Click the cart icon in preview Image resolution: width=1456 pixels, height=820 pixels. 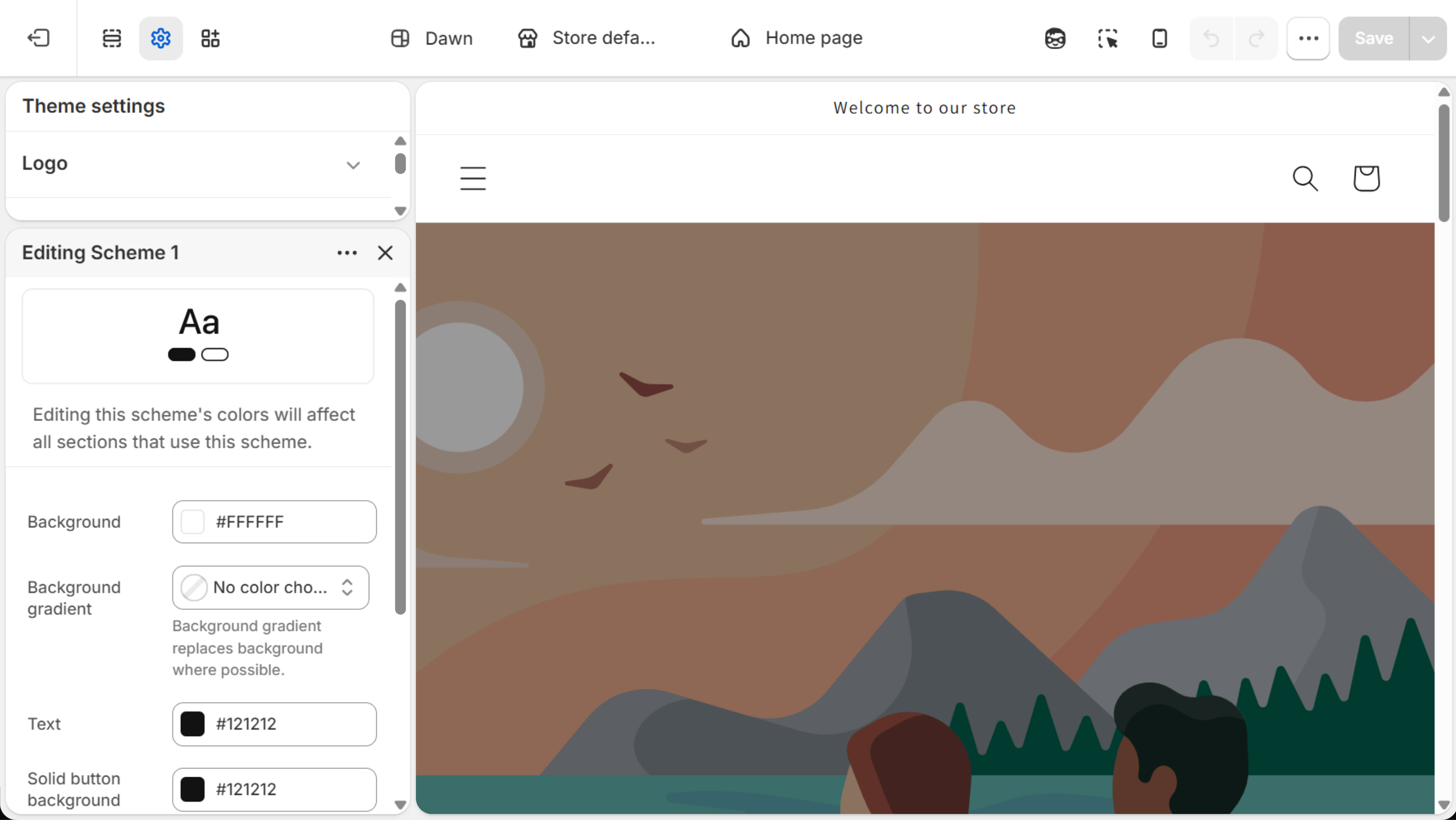tap(1366, 179)
